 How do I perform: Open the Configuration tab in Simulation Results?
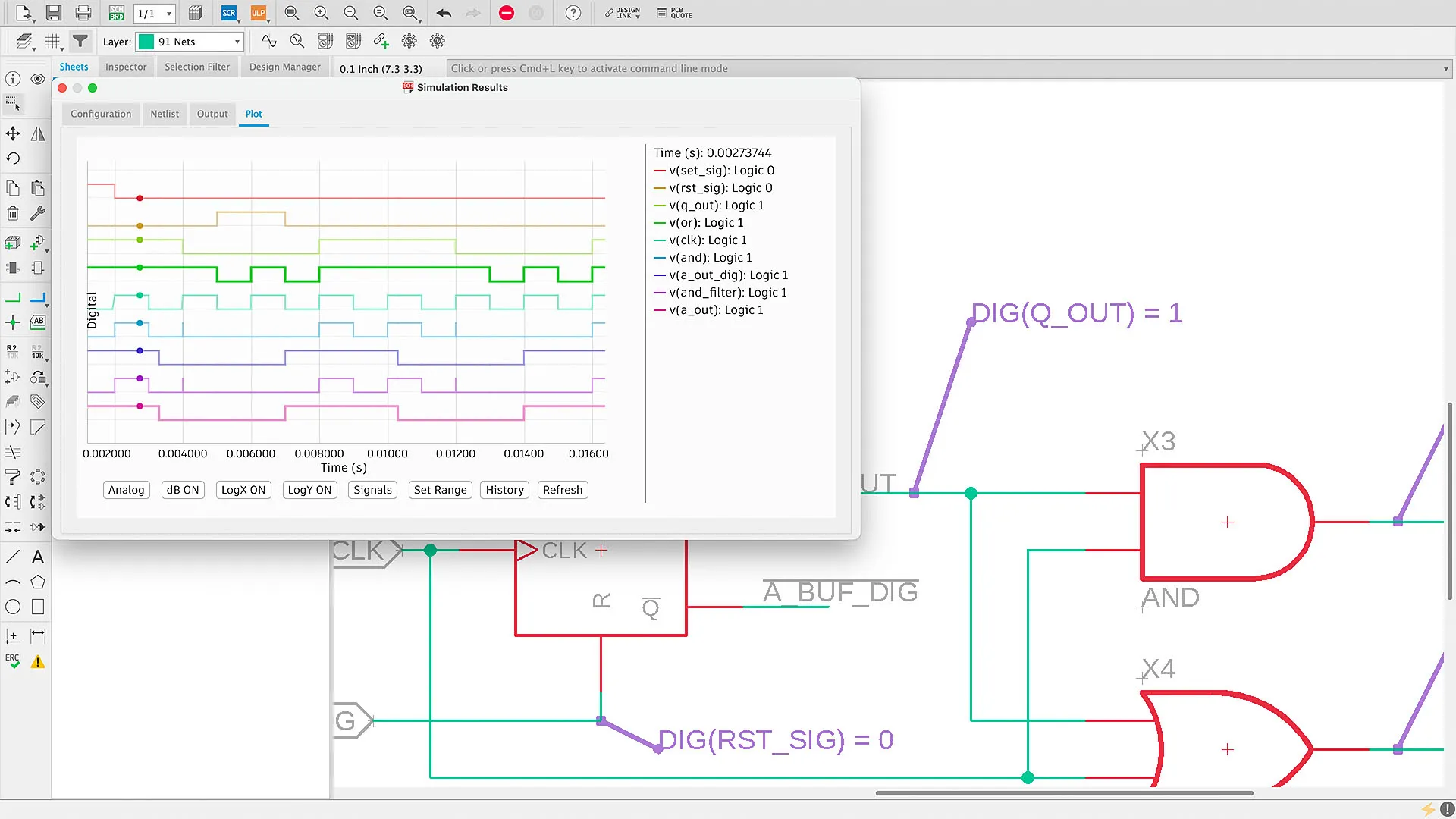pos(100,114)
